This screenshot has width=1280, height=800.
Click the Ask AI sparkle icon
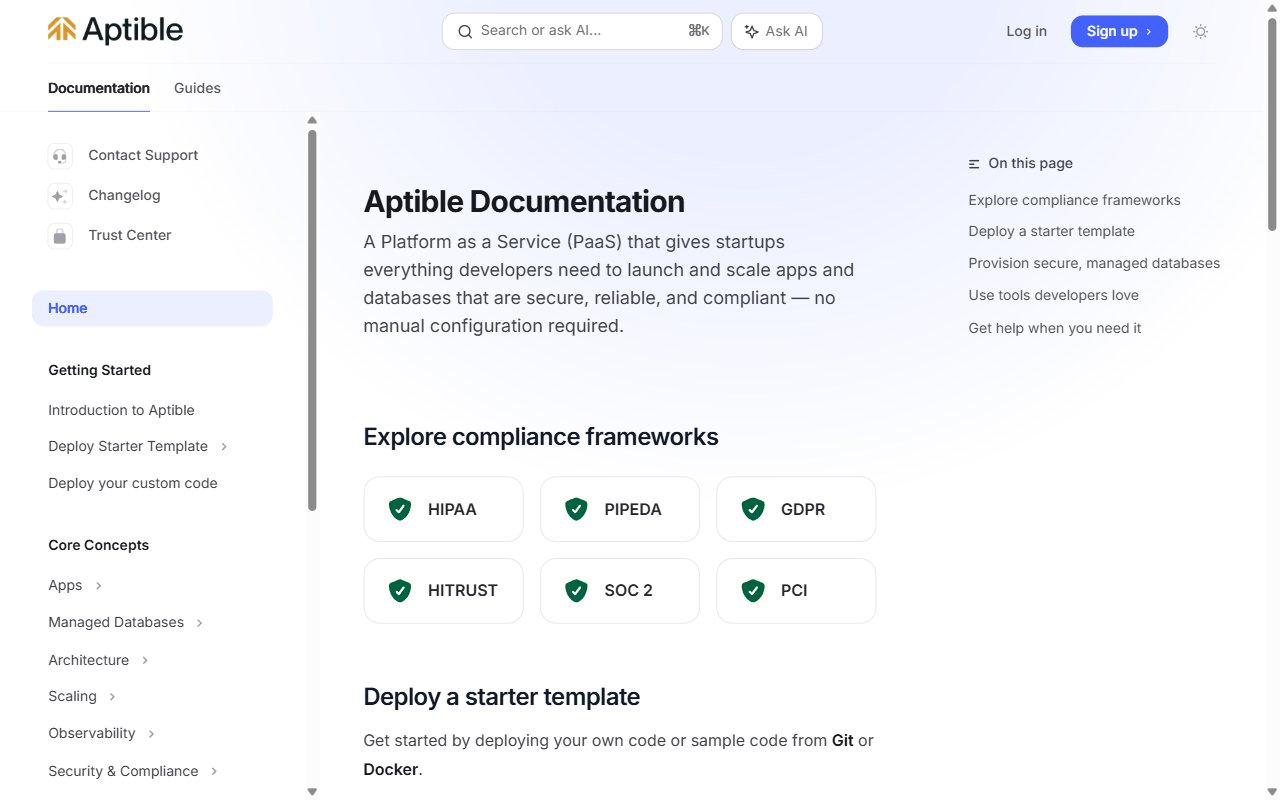coord(752,31)
